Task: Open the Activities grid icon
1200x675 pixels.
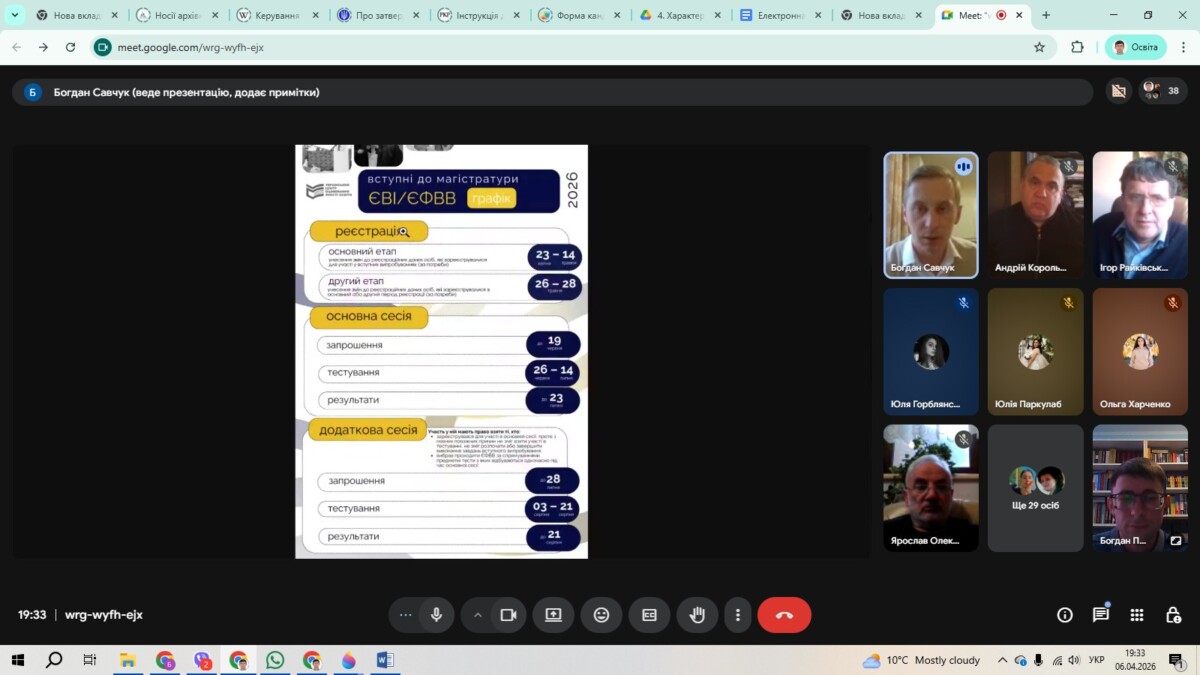Action: 1137,615
